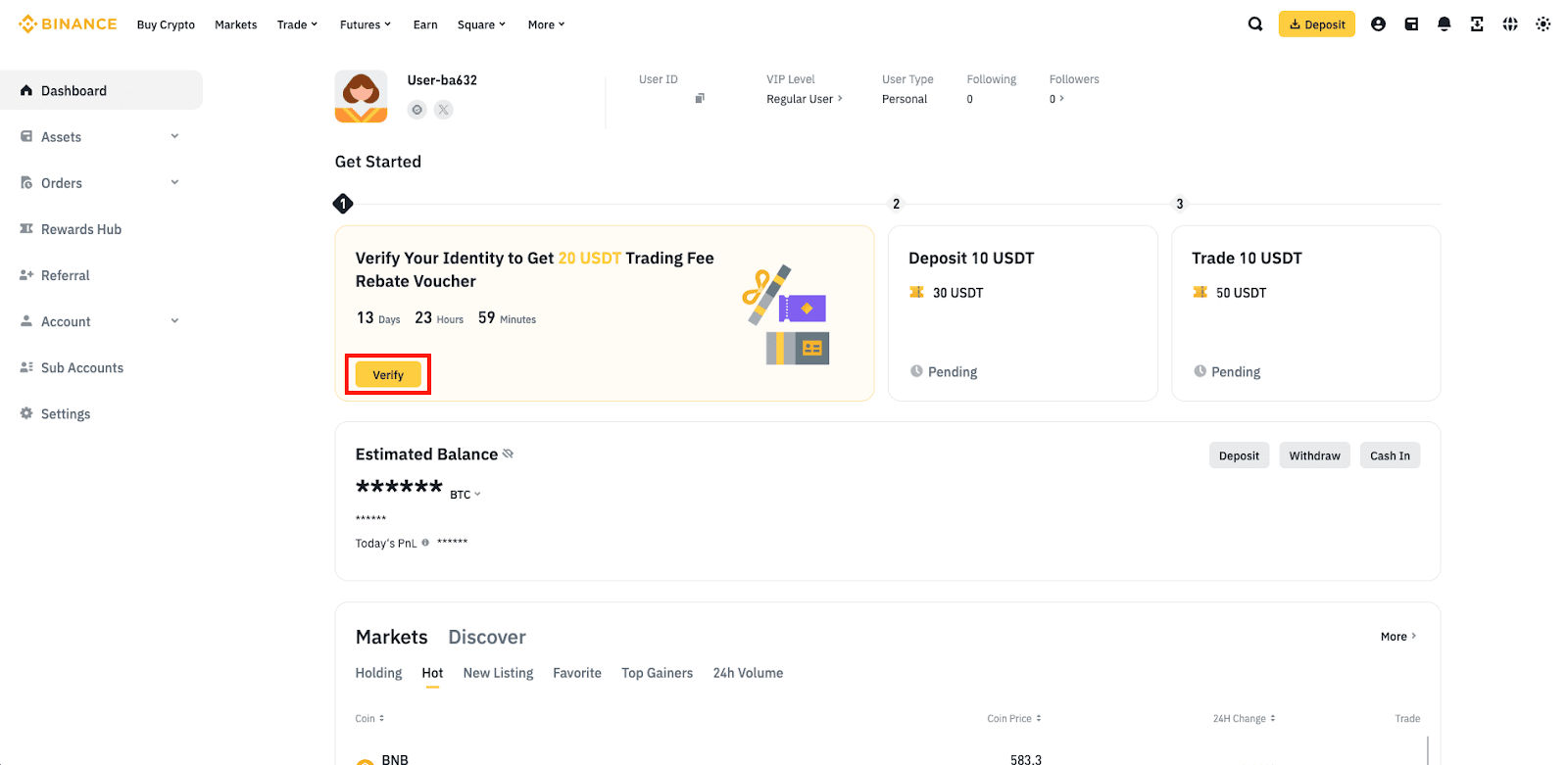This screenshot has height=765, width=1568.
Task: Toggle Estimated Balance visibility eye
Action: click(x=508, y=454)
